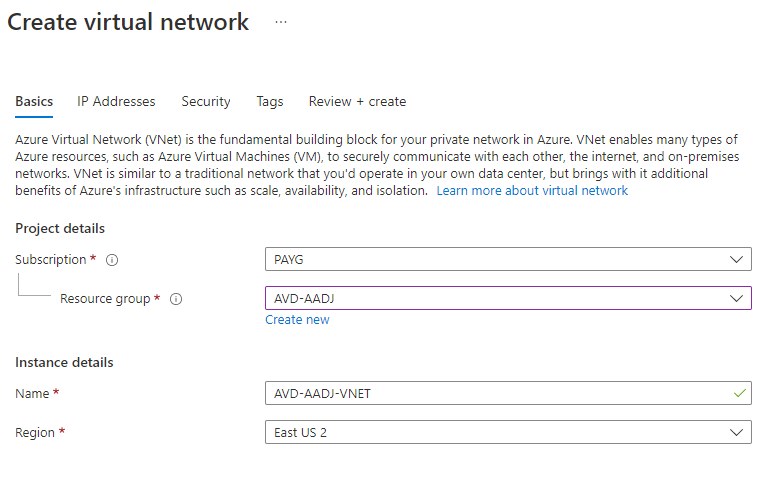Screen dimensions: 769x486
Task: Switch to the IP Addresses tab
Action: click(x=116, y=102)
